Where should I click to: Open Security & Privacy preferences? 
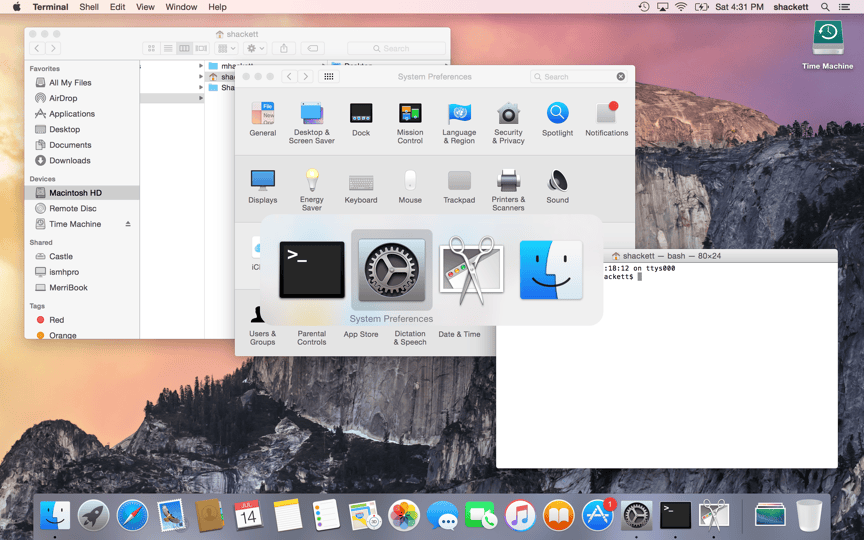point(508,123)
